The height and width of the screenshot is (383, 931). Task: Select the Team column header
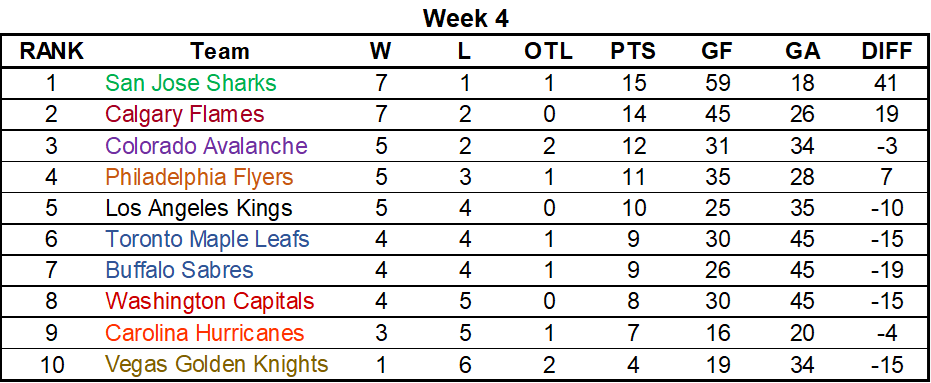coord(220,52)
